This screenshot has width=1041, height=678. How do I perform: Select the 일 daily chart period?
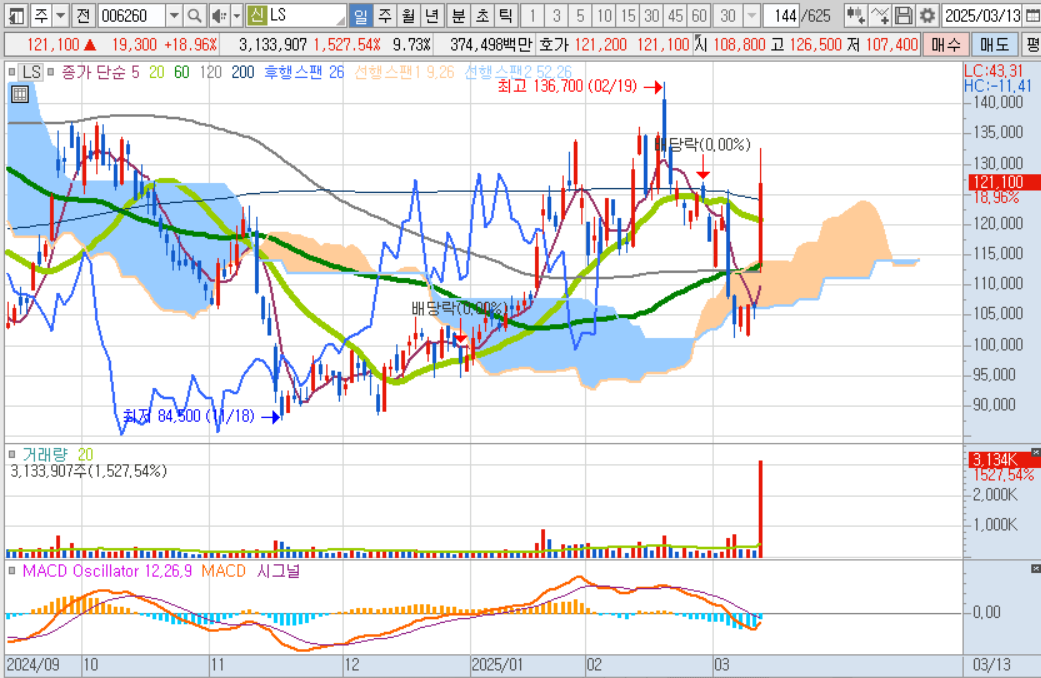tap(360, 15)
